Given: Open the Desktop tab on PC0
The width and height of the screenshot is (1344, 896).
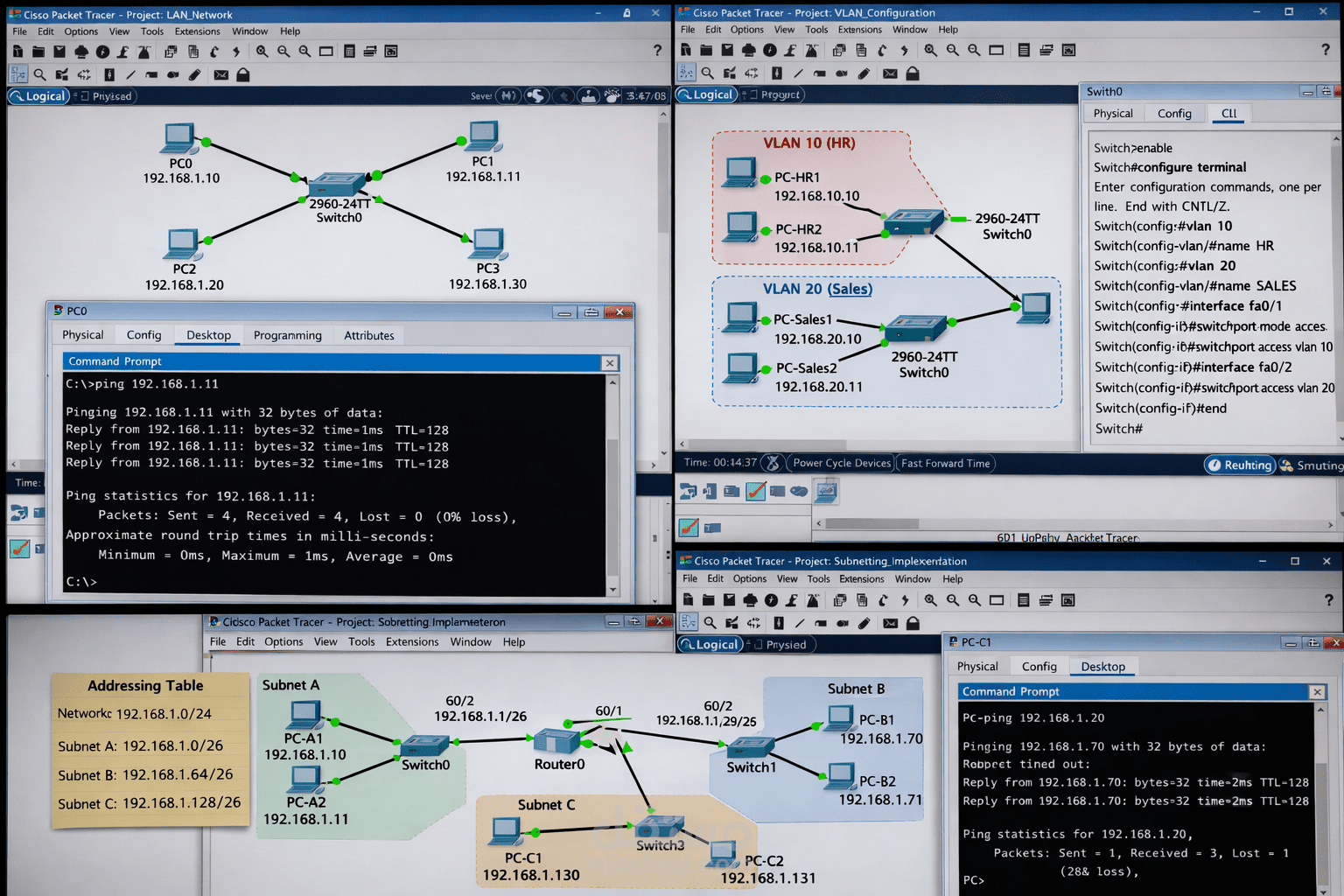Looking at the screenshot, I should coord(208,335).
